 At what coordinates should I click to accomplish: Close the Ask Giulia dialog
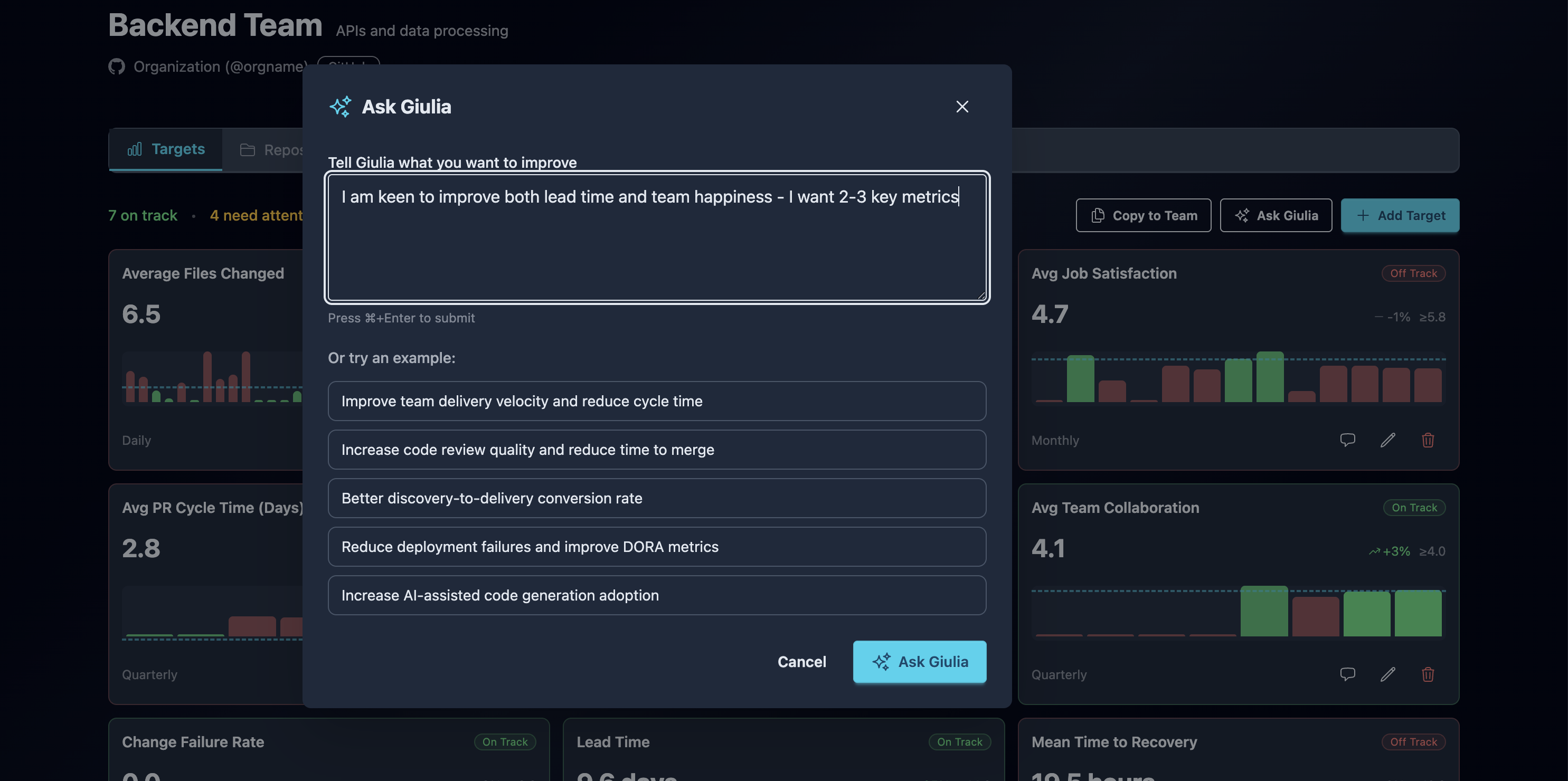pos(962,106)
